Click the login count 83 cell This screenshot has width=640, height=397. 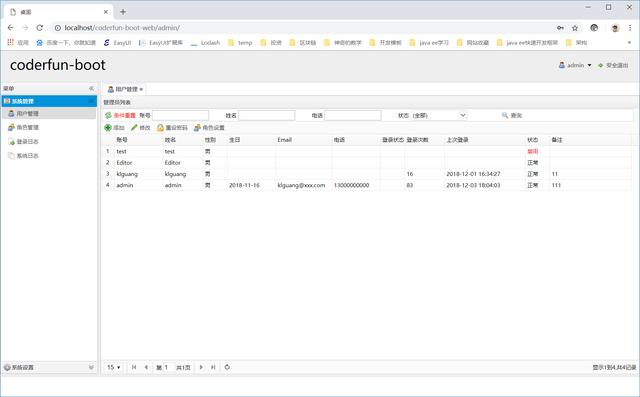pyautogui.click(x=409, y=185)
